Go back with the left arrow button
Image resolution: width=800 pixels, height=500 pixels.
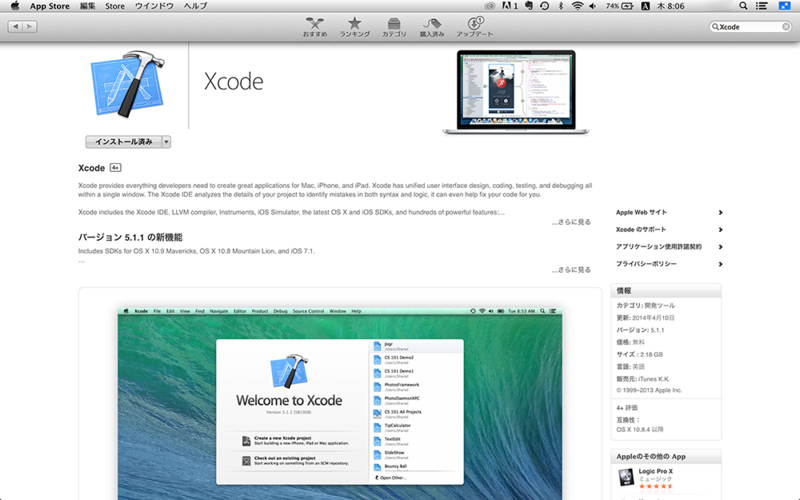pos(16,27)
